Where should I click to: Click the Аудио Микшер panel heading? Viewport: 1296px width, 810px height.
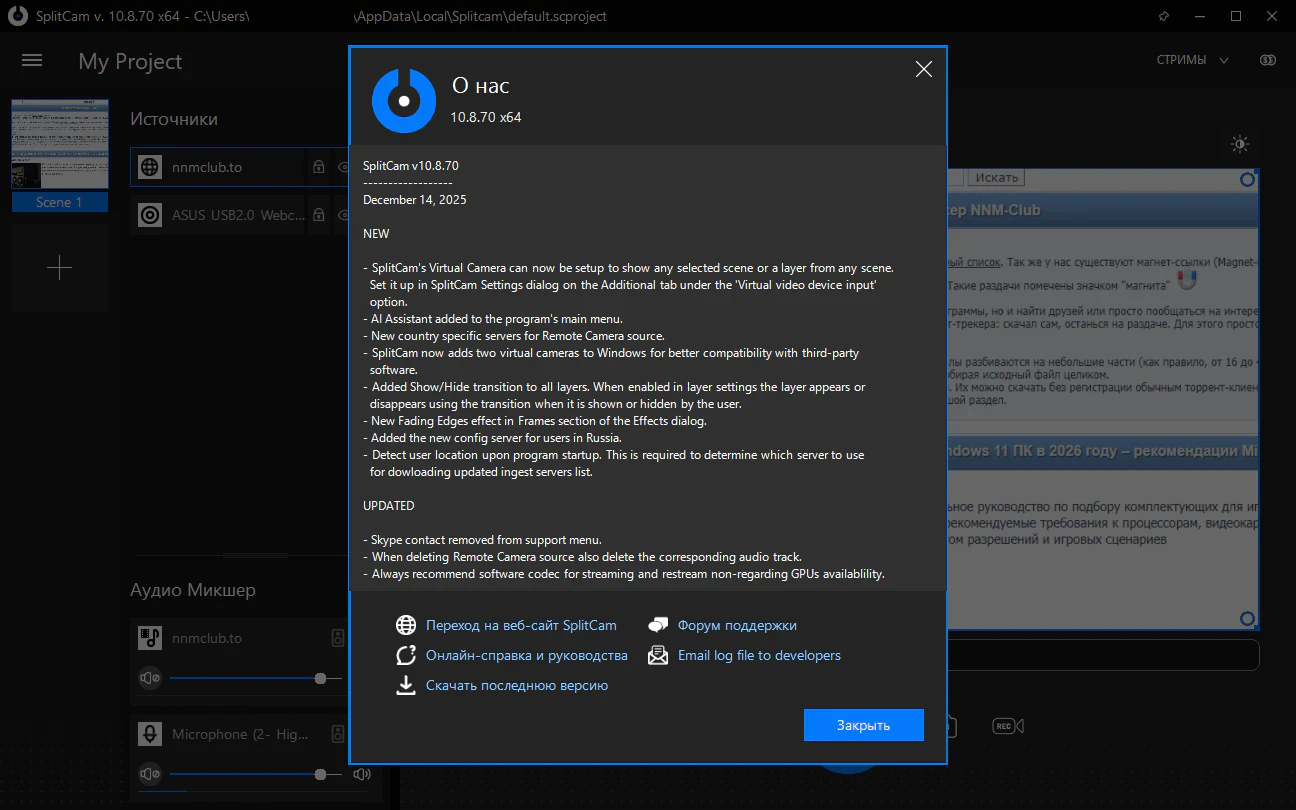[x=193, y=590]
